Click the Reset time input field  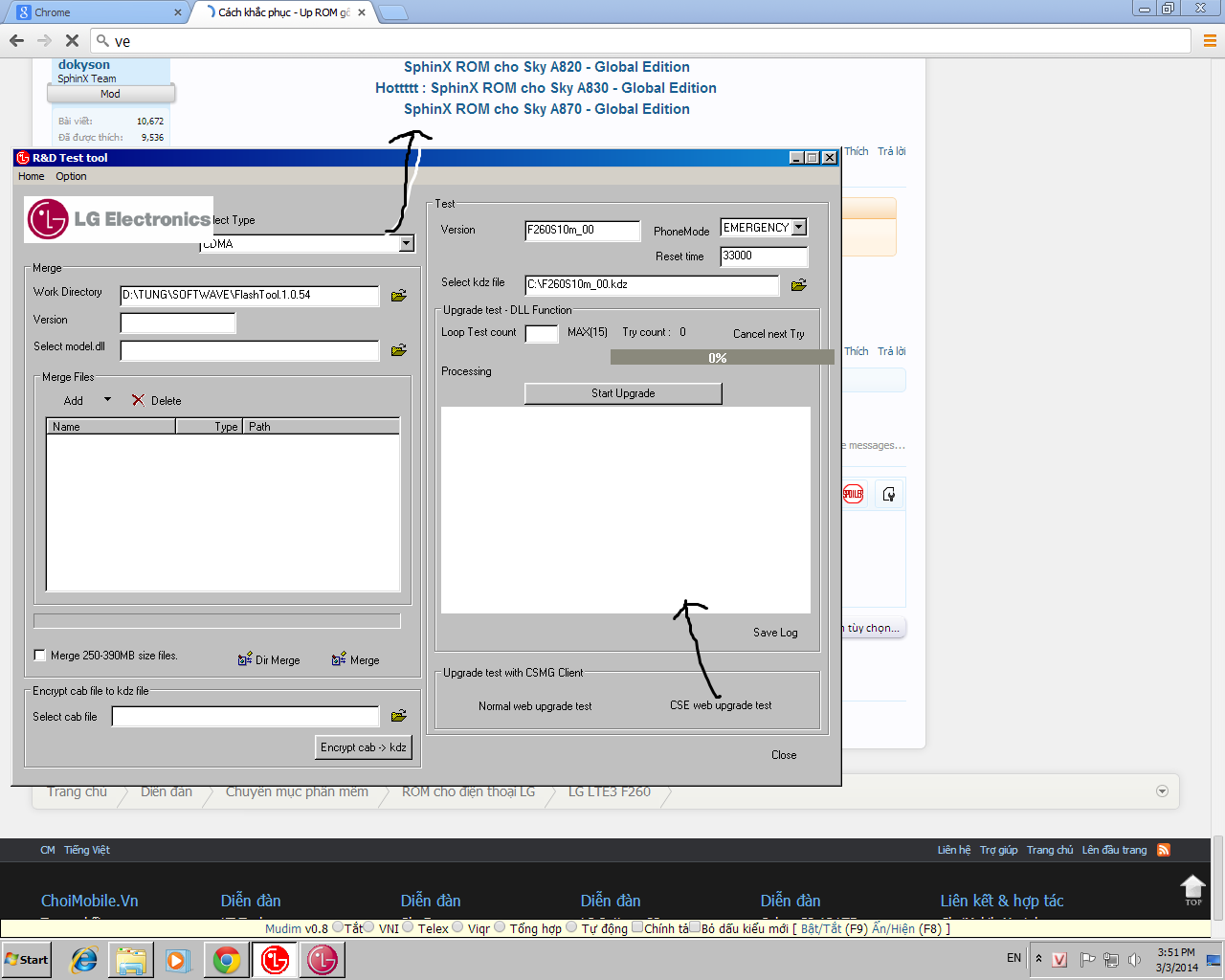click(x=763, y=256)
